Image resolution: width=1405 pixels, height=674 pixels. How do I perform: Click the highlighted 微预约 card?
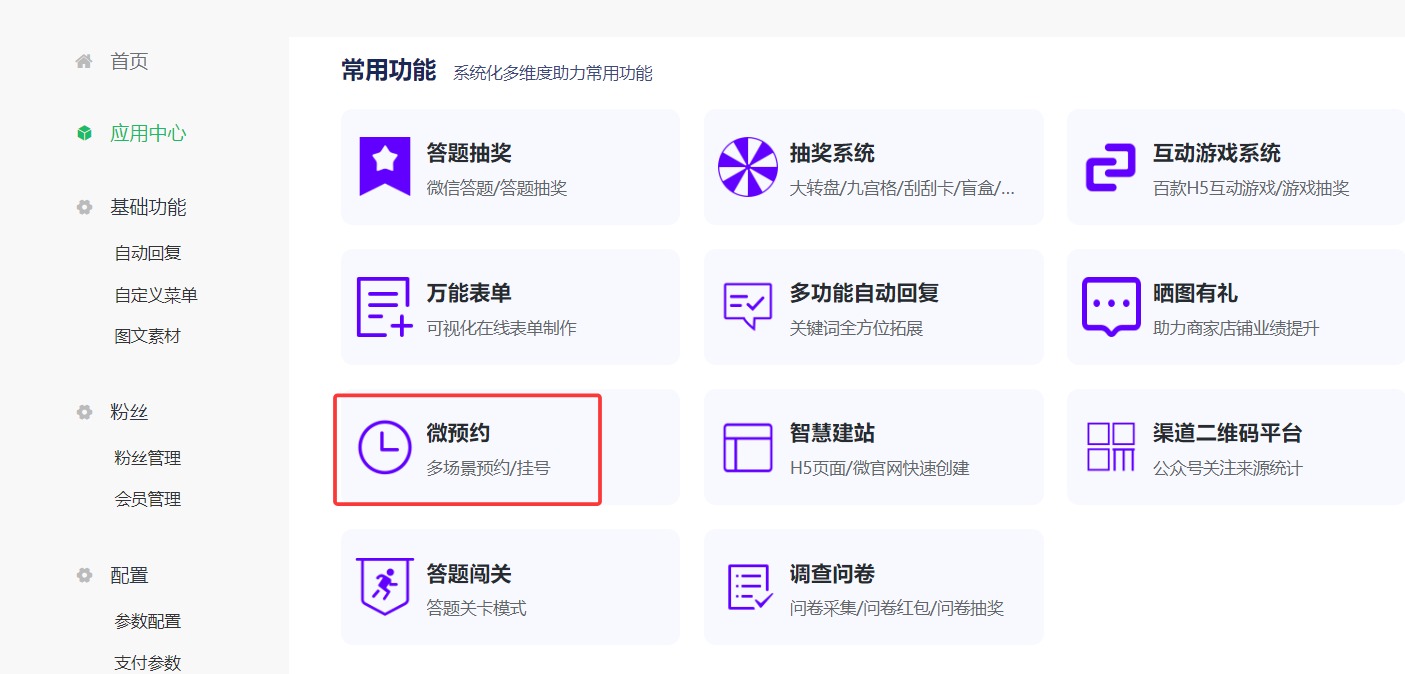point(467,446)
